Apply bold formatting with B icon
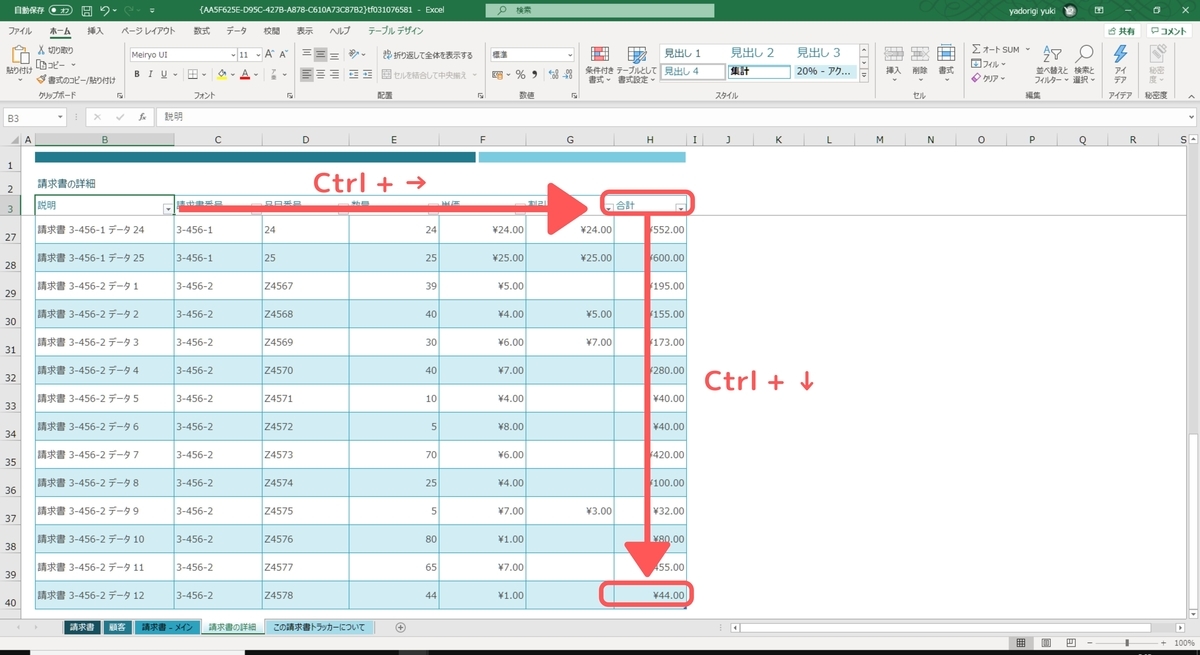1200x655 pixels. click(137, 74)
